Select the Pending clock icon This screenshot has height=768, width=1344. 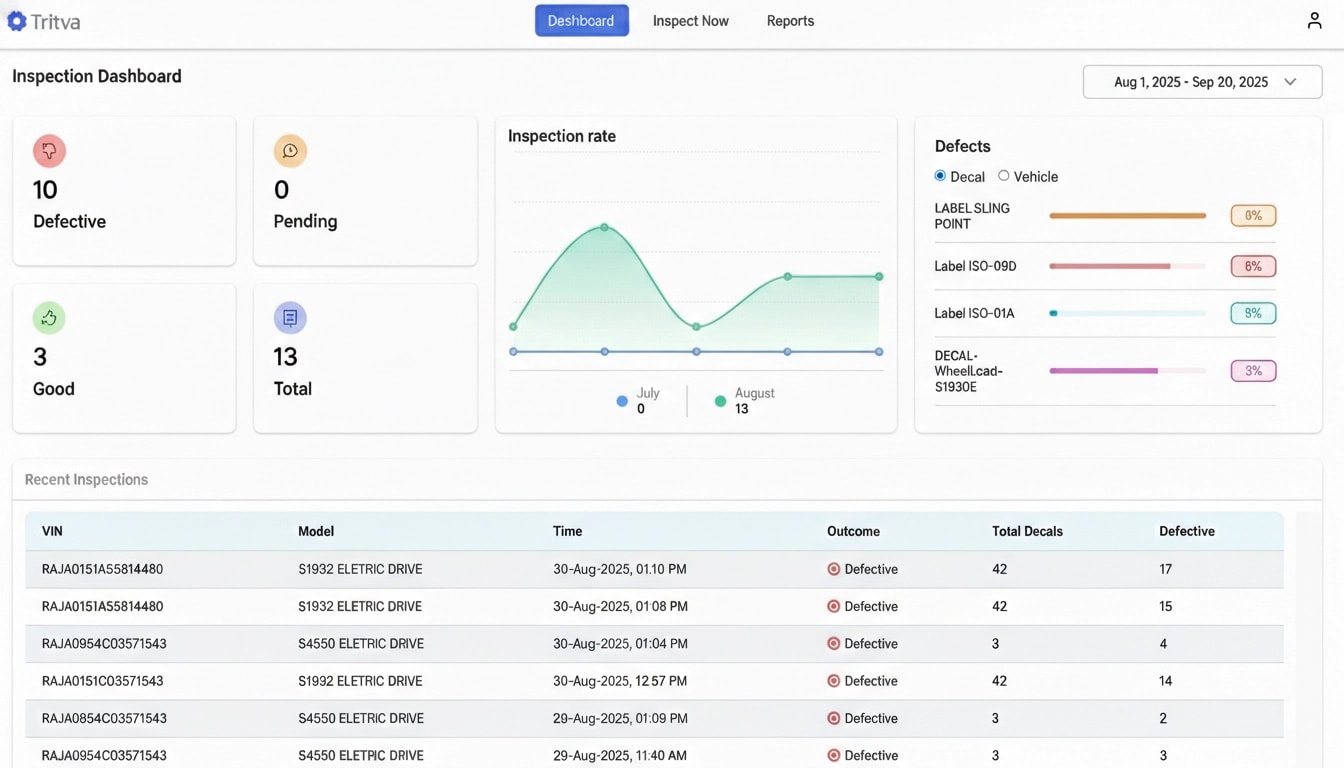pos(290,151)
